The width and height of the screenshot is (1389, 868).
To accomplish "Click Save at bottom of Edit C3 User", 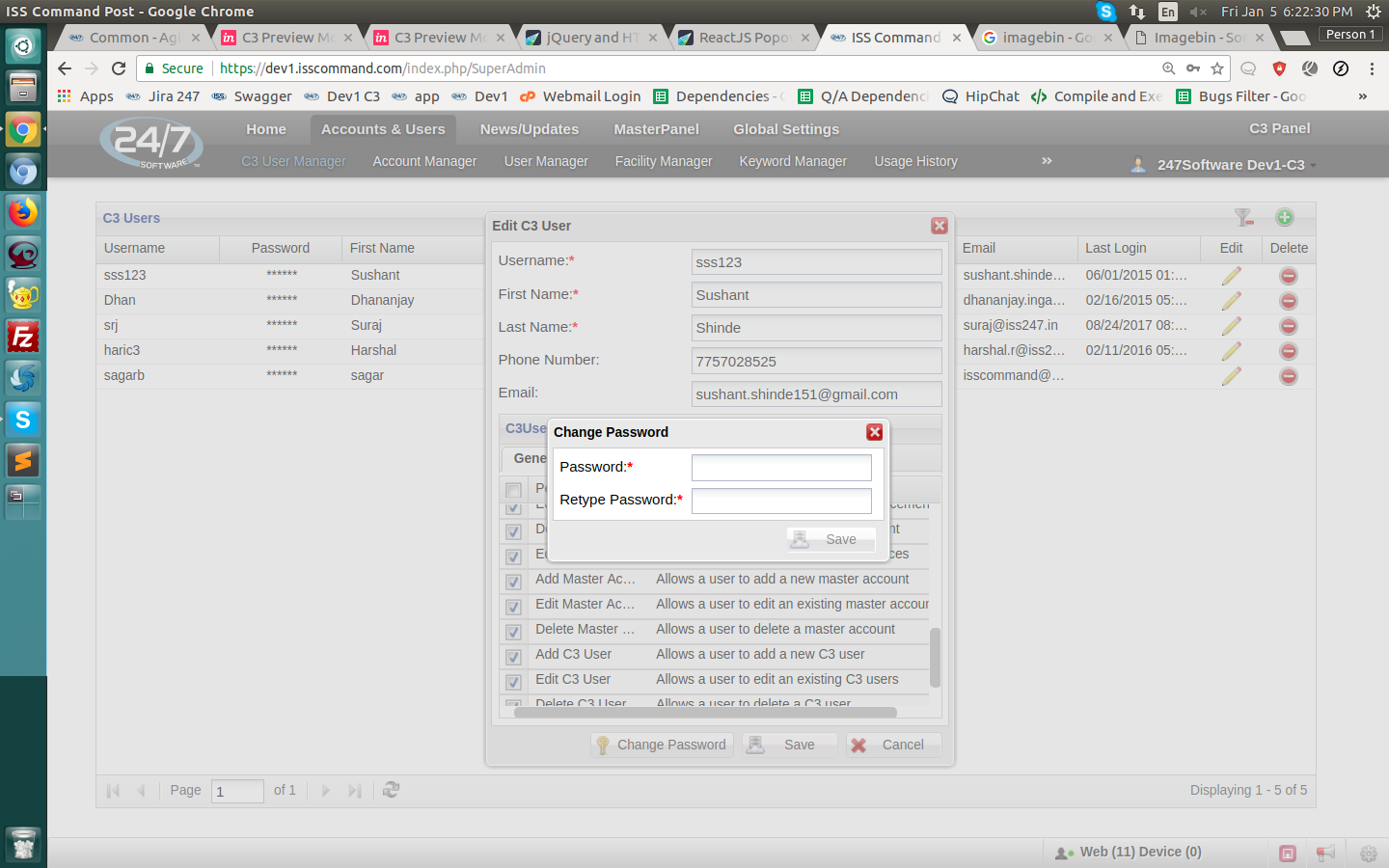I will pyautogui.click(x=789, y=745).
